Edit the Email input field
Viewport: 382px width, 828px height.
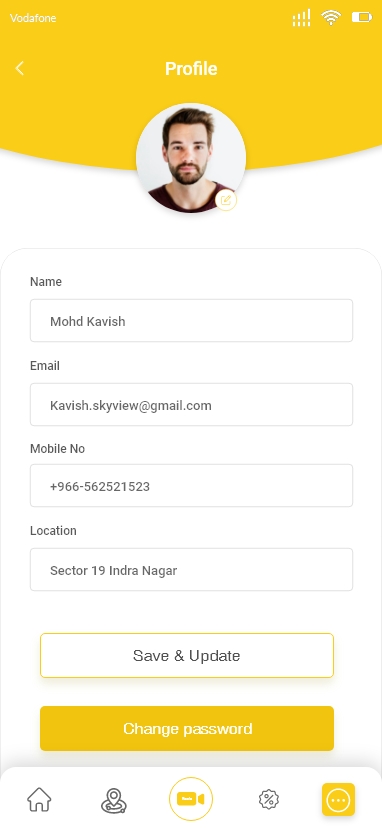tap(191, 404)
